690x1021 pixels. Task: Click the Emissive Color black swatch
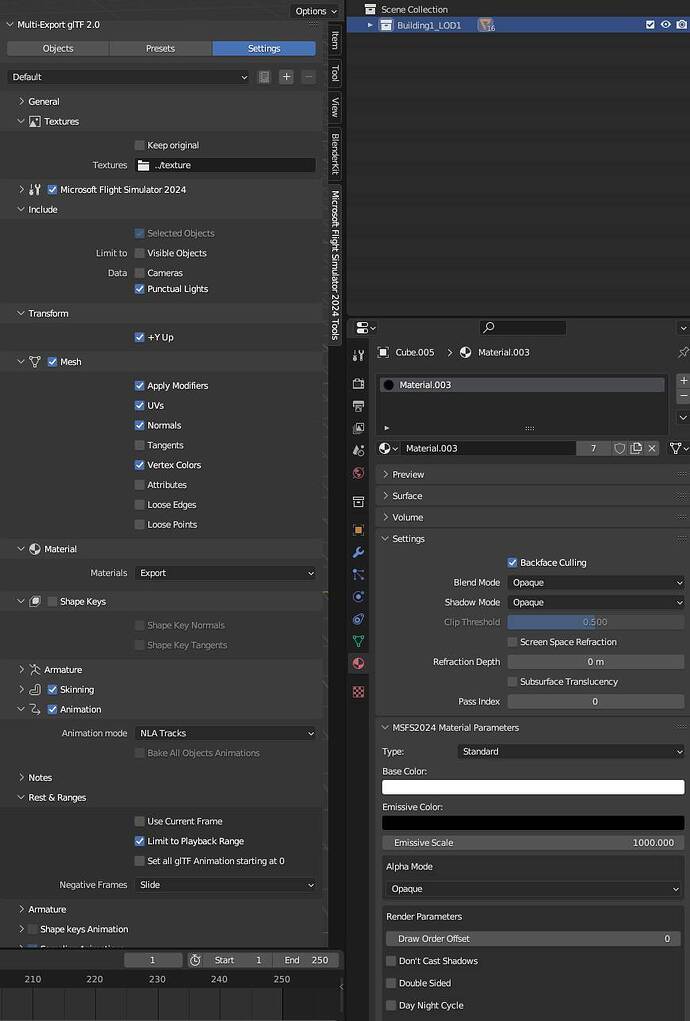[533, 822]
